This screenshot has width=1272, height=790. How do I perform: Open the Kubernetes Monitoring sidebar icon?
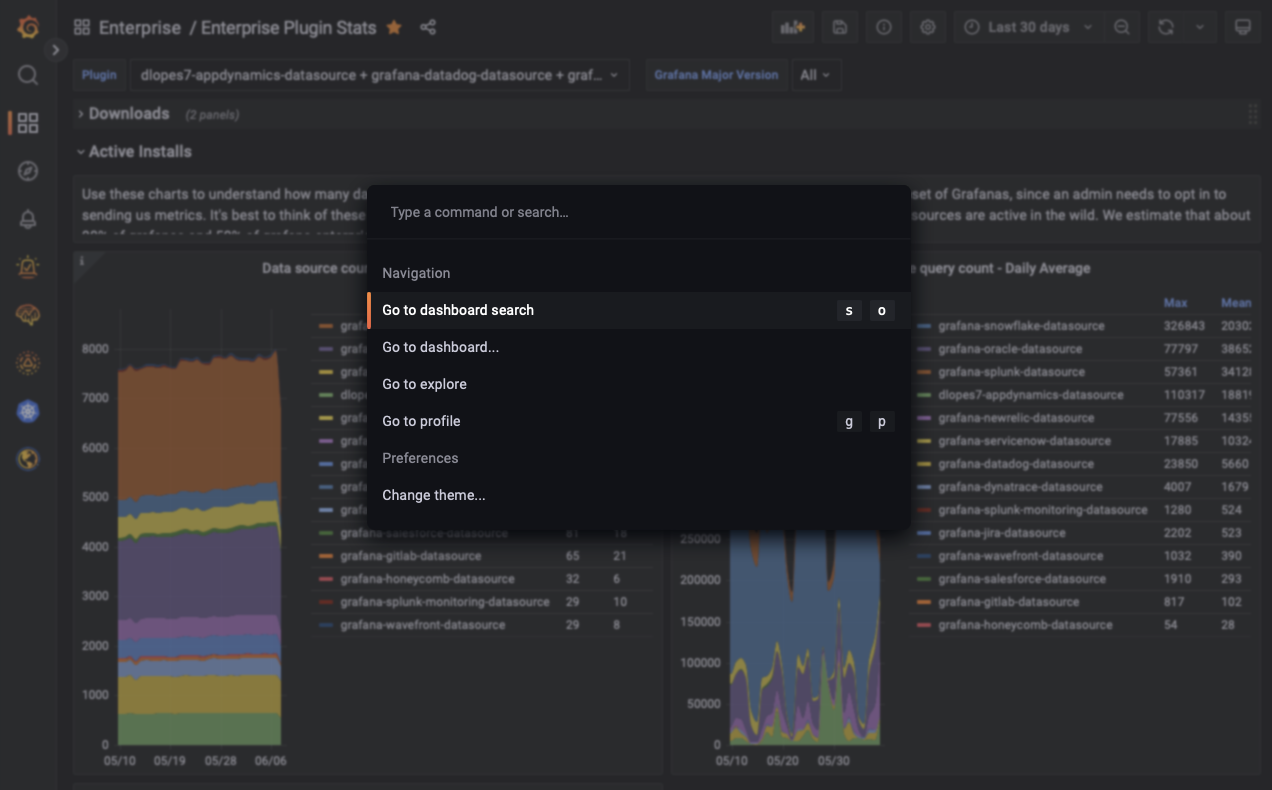(28, 411)
